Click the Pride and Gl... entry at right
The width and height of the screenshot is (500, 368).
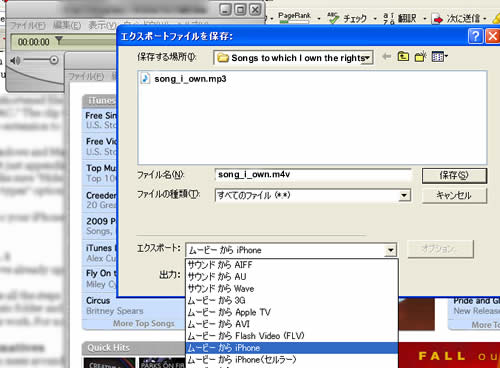pyautogui.click(x=476, y=301)
